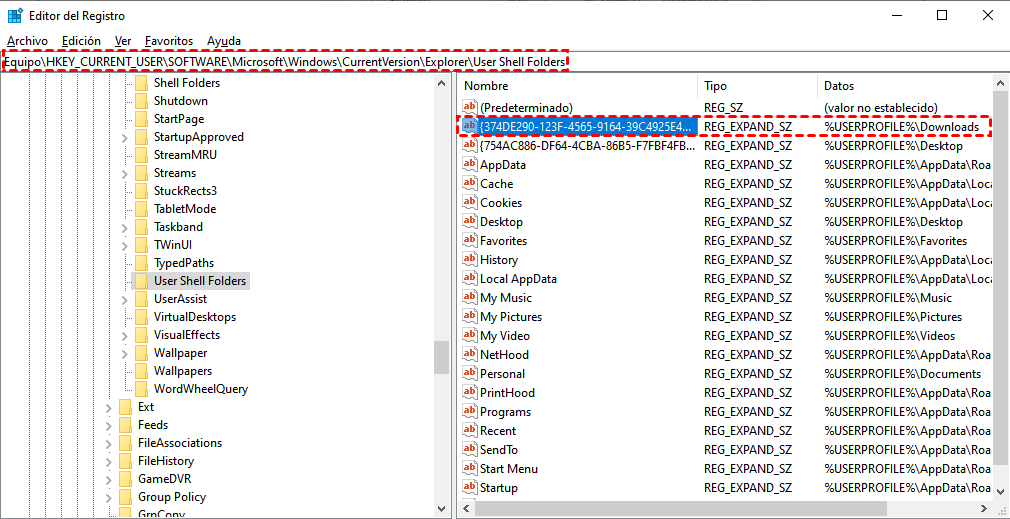Viewport: 1010px width, 519px height.
Task: Click the values pane horizontal scroll right arrow
Action: [986, 507]
